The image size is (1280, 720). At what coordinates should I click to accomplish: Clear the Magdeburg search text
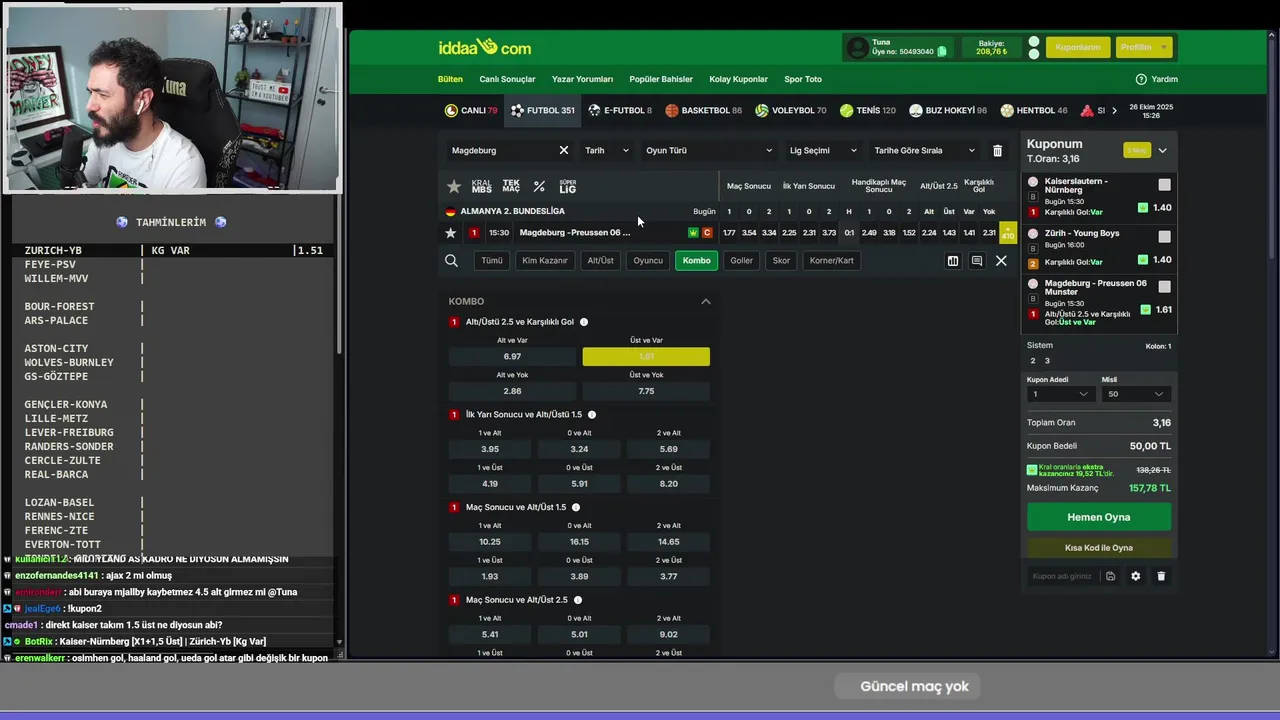[563, 150]
